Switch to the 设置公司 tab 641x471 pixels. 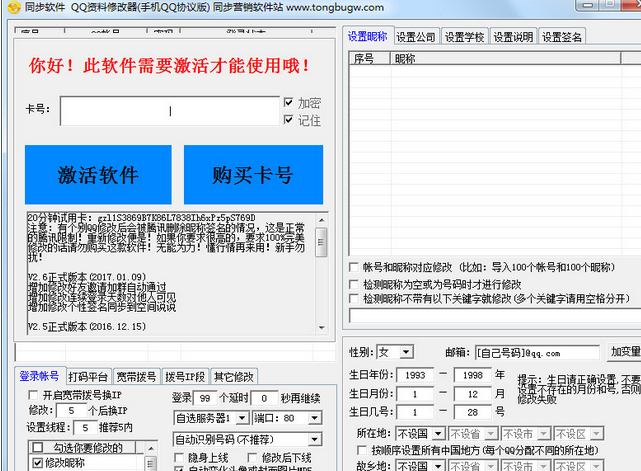416,37
